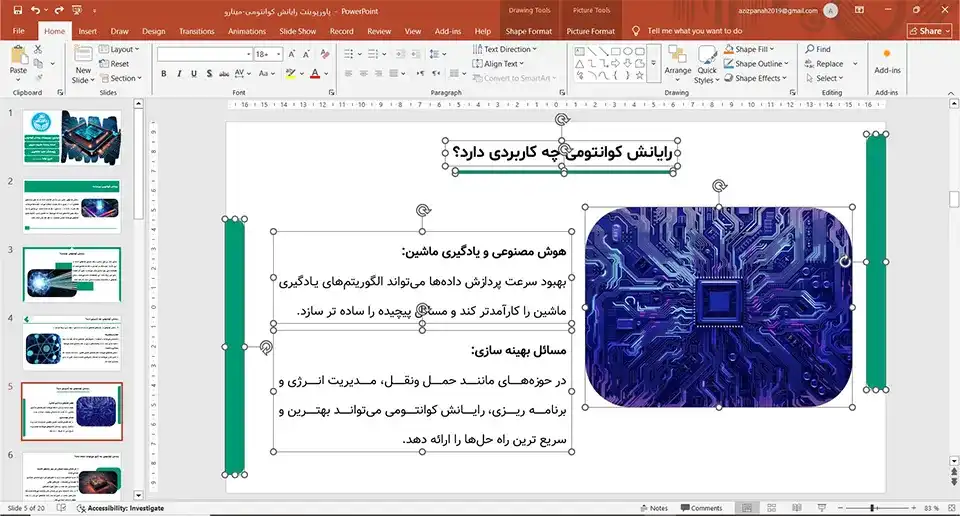Switch to the Animations tab
The height and width of the screenshot is (516, 960).
247,31
